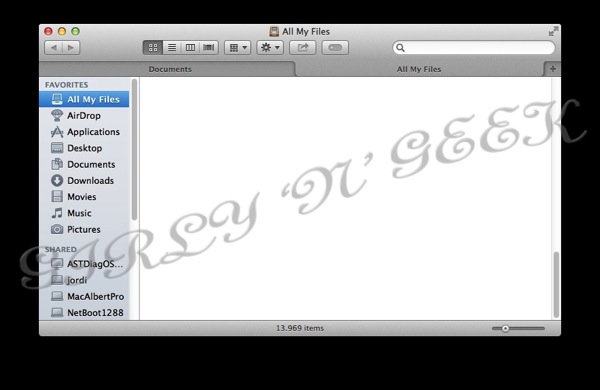Click the SHARED section header
Screen dimensions: 600x390
pos(61,250)
